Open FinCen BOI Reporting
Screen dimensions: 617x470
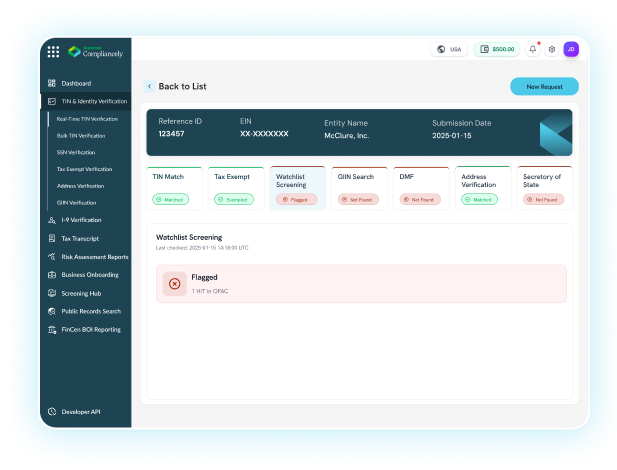(90, 329)
